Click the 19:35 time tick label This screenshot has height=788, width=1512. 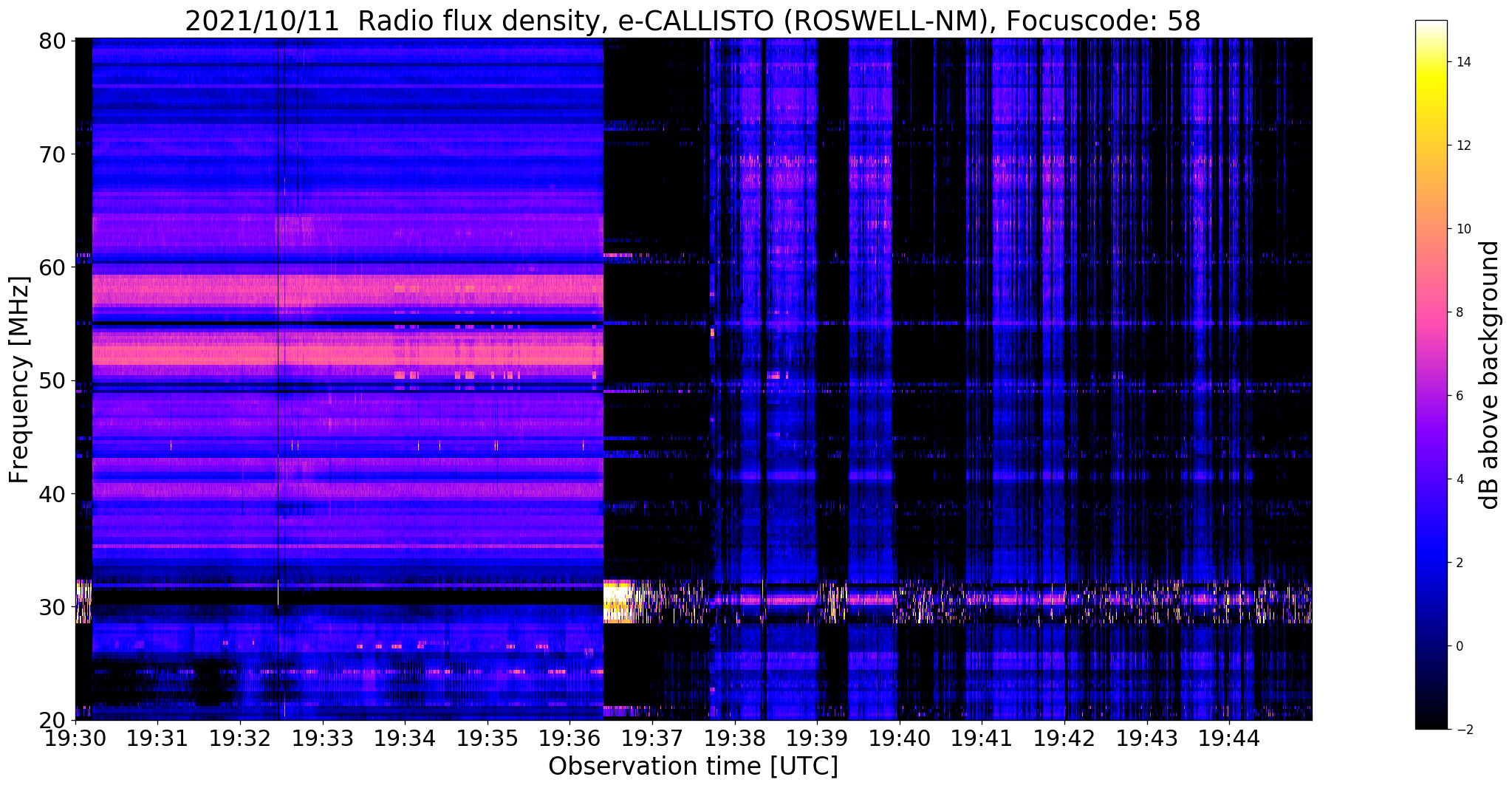coord(488,738)
